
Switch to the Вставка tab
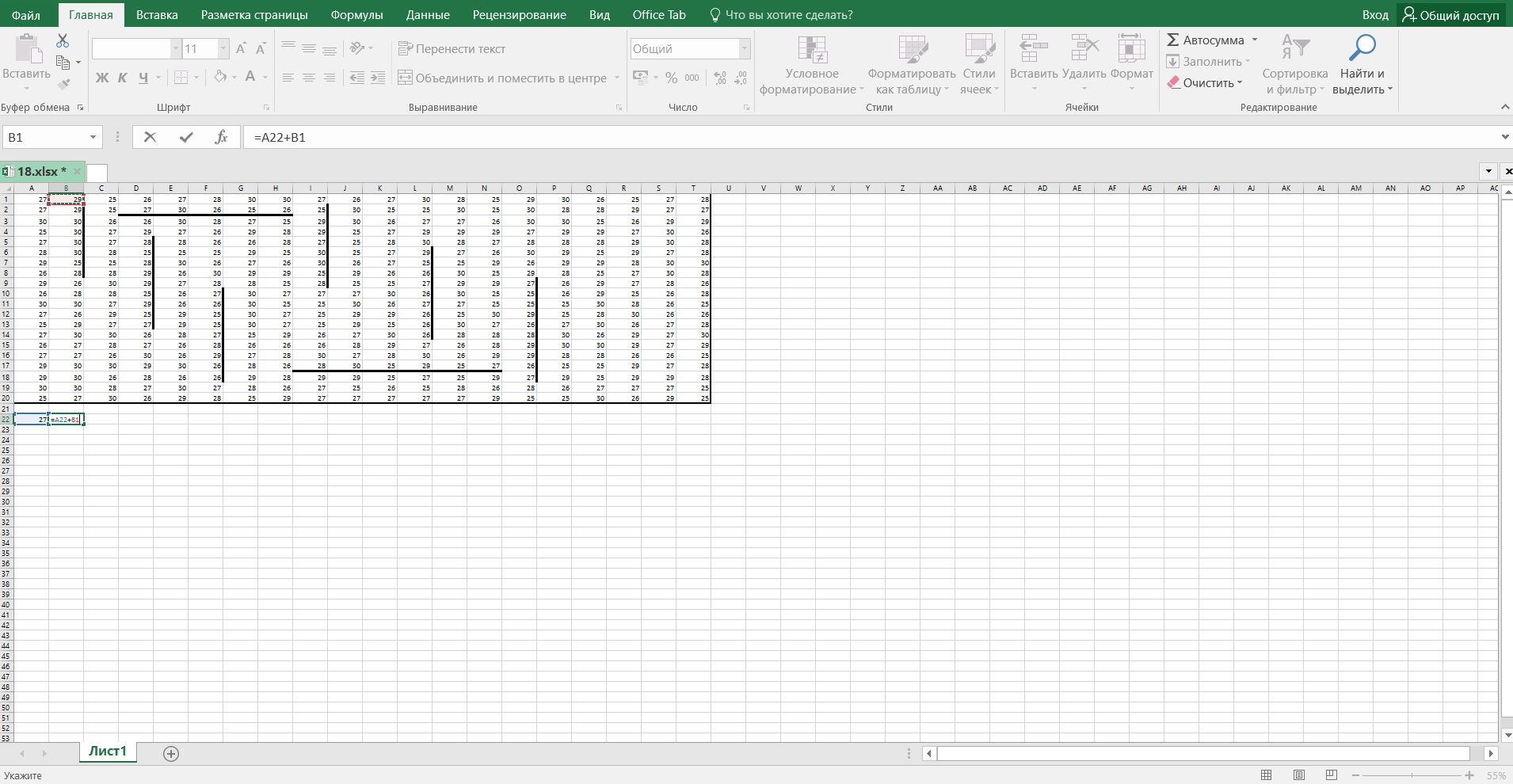(x=157, y=14)
